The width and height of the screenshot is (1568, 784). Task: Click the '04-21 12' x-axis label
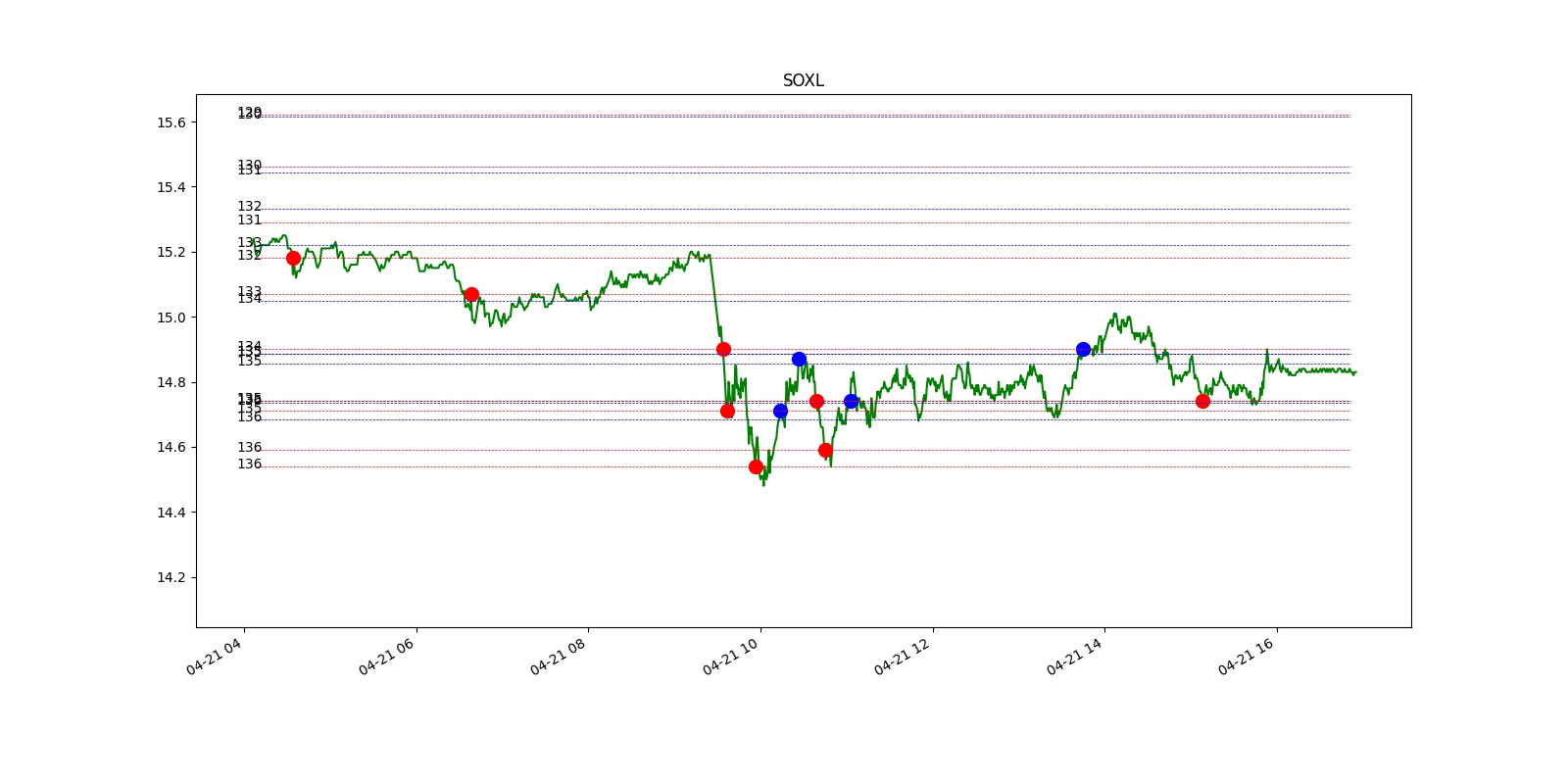(x=903, y=657)
